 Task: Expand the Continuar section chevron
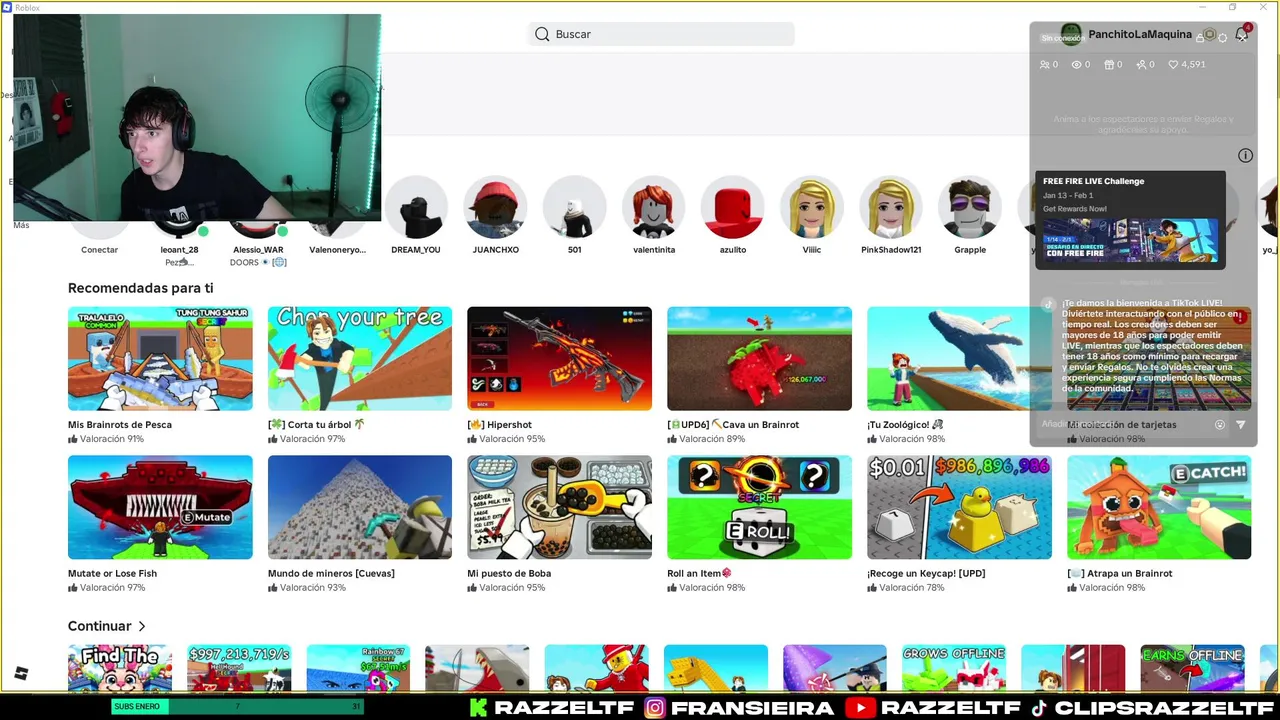point(142,626)
